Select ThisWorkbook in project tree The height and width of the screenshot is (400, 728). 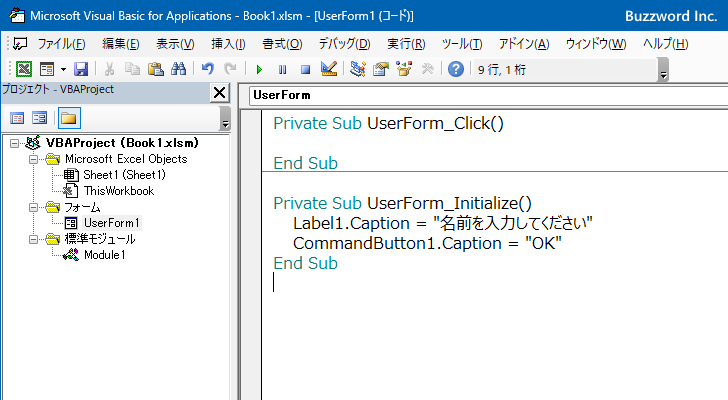[119, 191]
